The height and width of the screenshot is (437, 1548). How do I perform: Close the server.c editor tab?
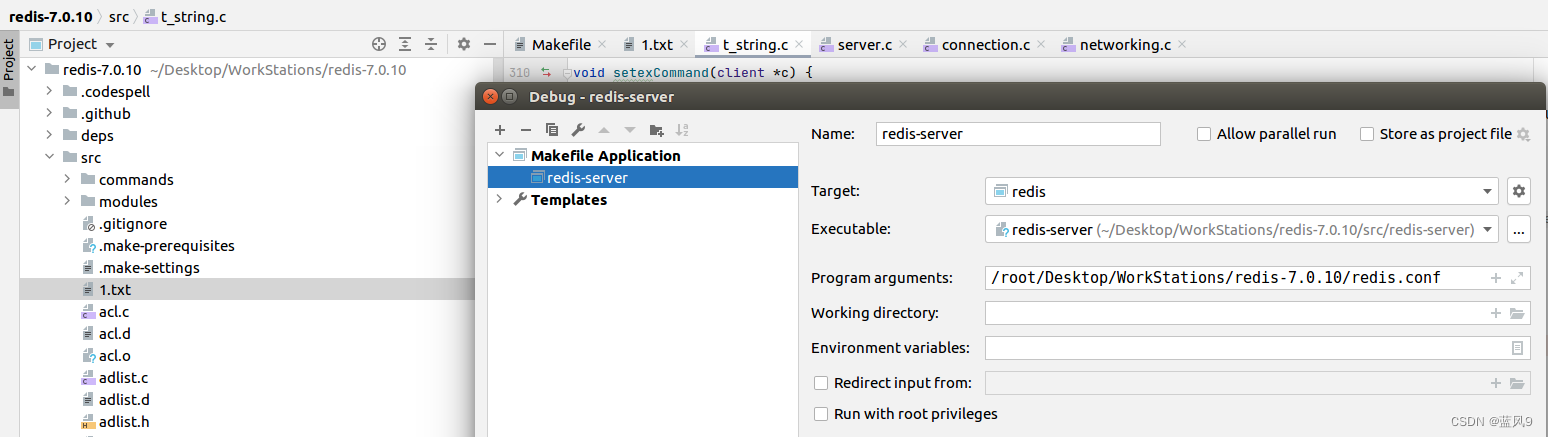[902, 44]
